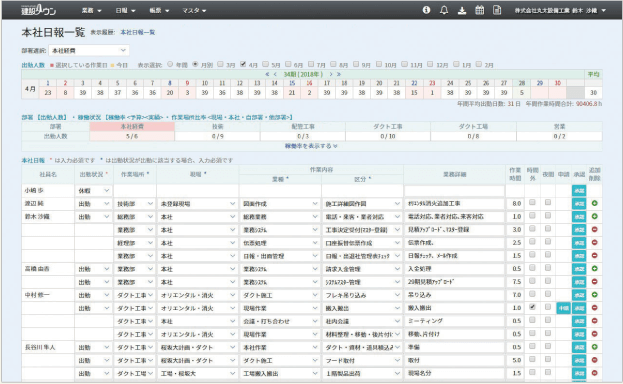Delete the 現場名分 row with red minus

coord(594,373)
